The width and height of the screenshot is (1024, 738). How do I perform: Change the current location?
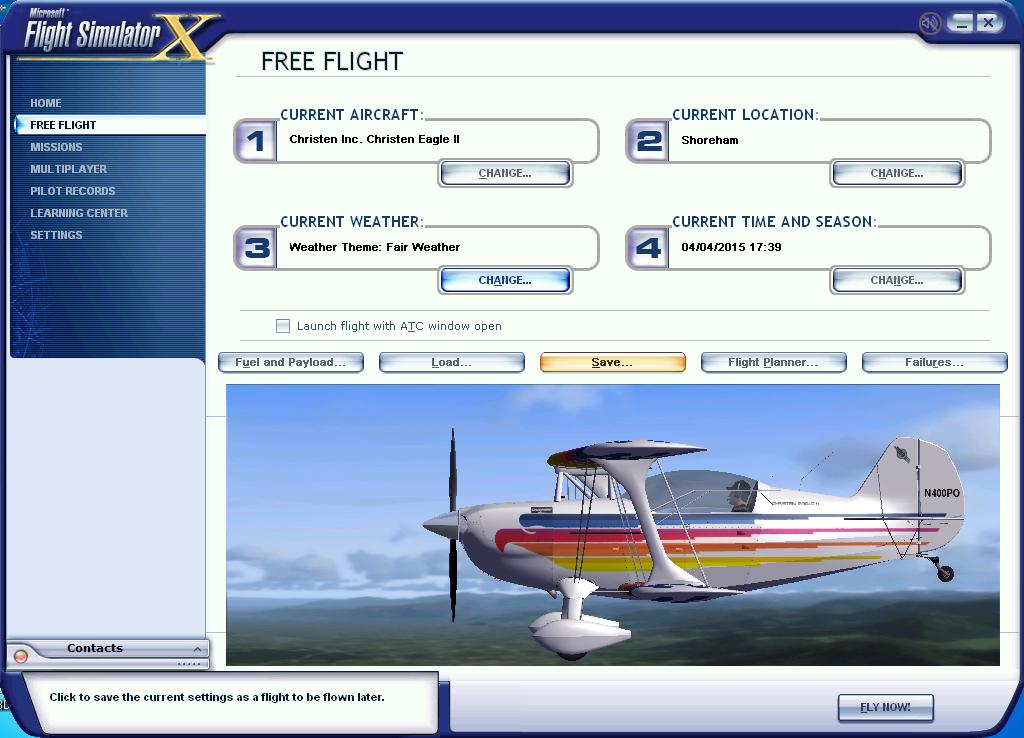[897, 173]
